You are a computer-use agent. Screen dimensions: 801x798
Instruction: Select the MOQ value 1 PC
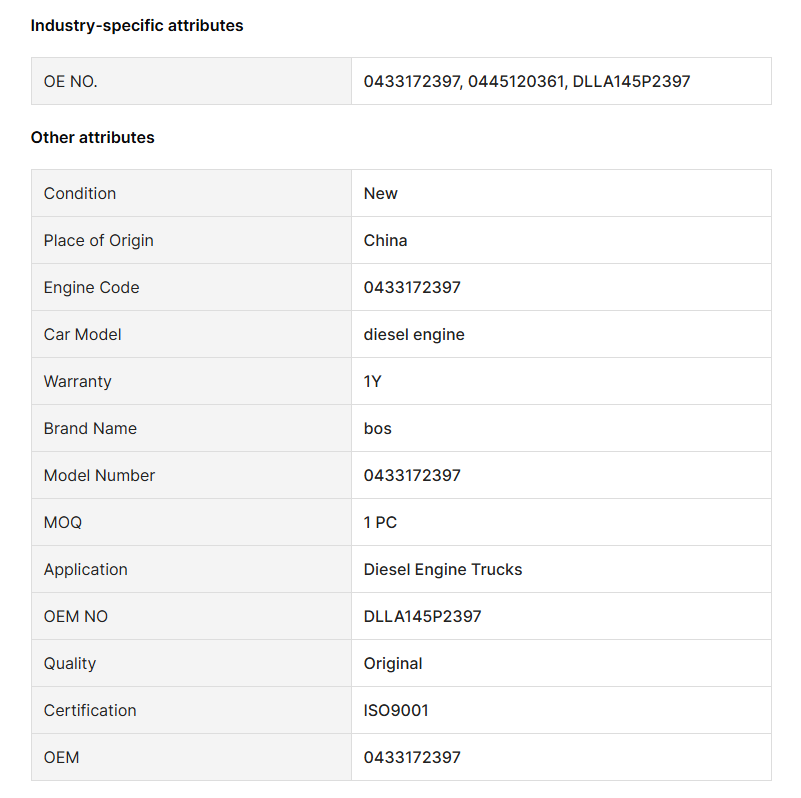380,523
